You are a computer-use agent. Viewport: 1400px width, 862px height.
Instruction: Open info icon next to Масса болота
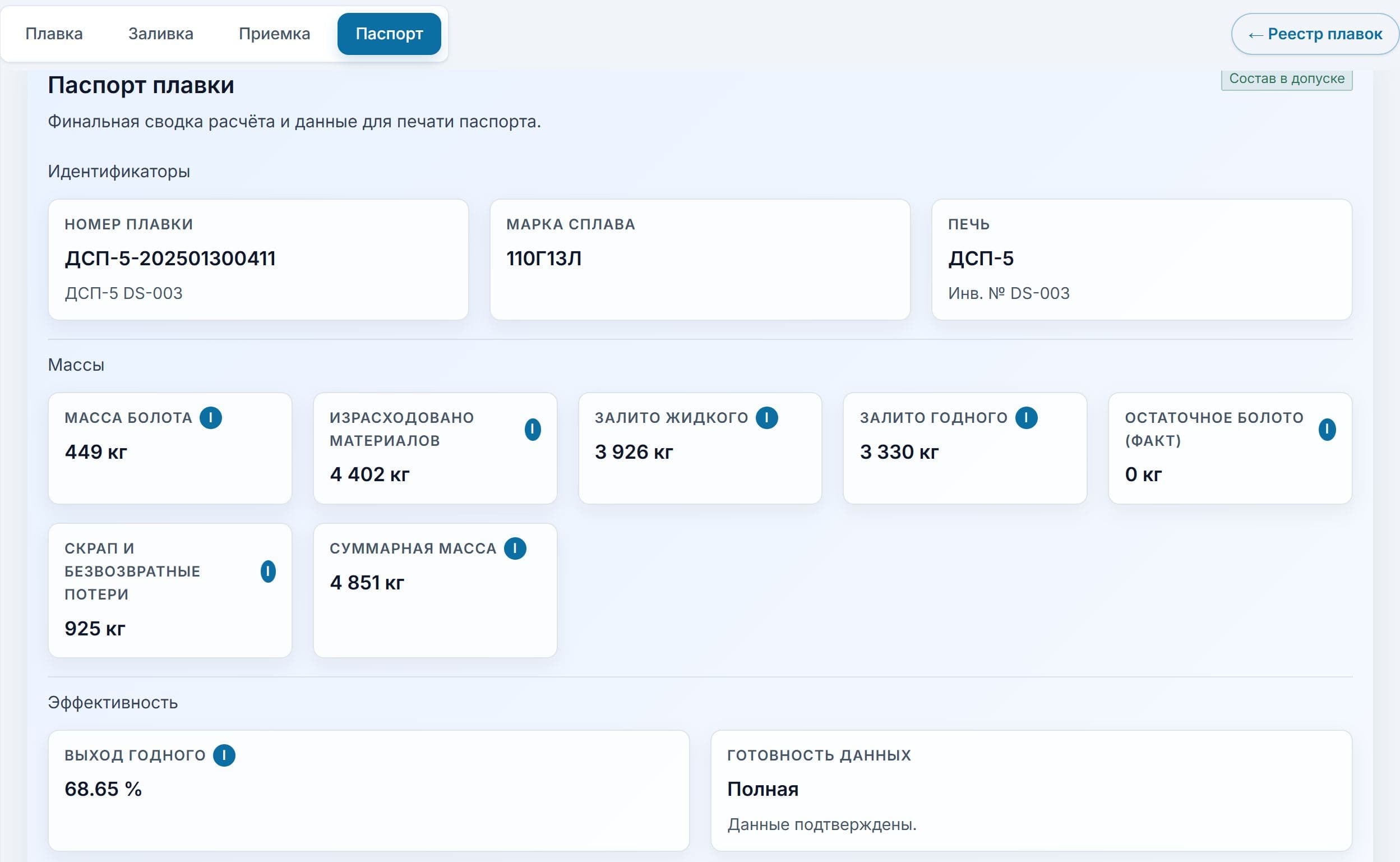pos(210,417)
